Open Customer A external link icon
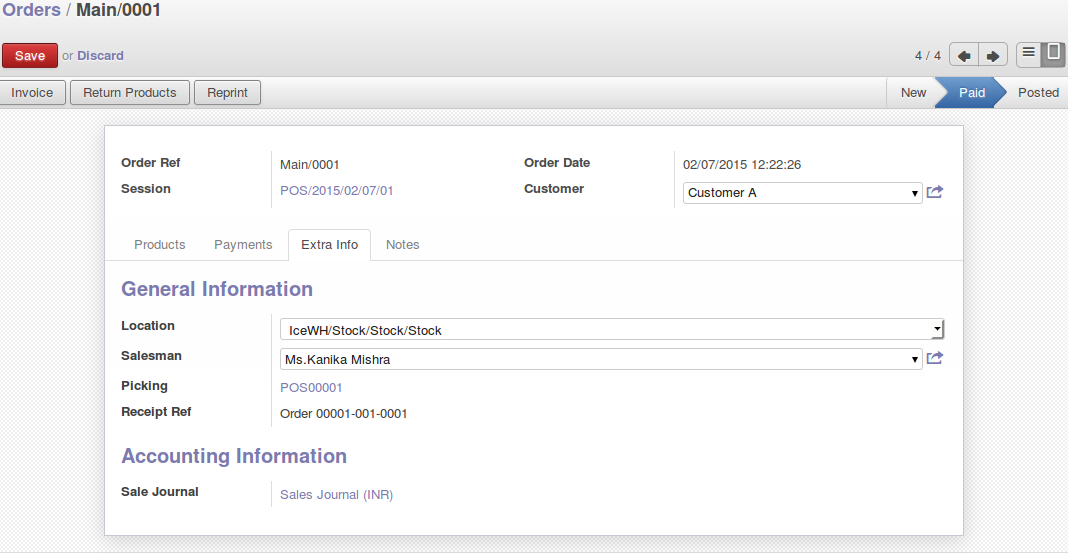This screenshot has height=554, width=1068. pyautogui.click(x=935, y=192)
